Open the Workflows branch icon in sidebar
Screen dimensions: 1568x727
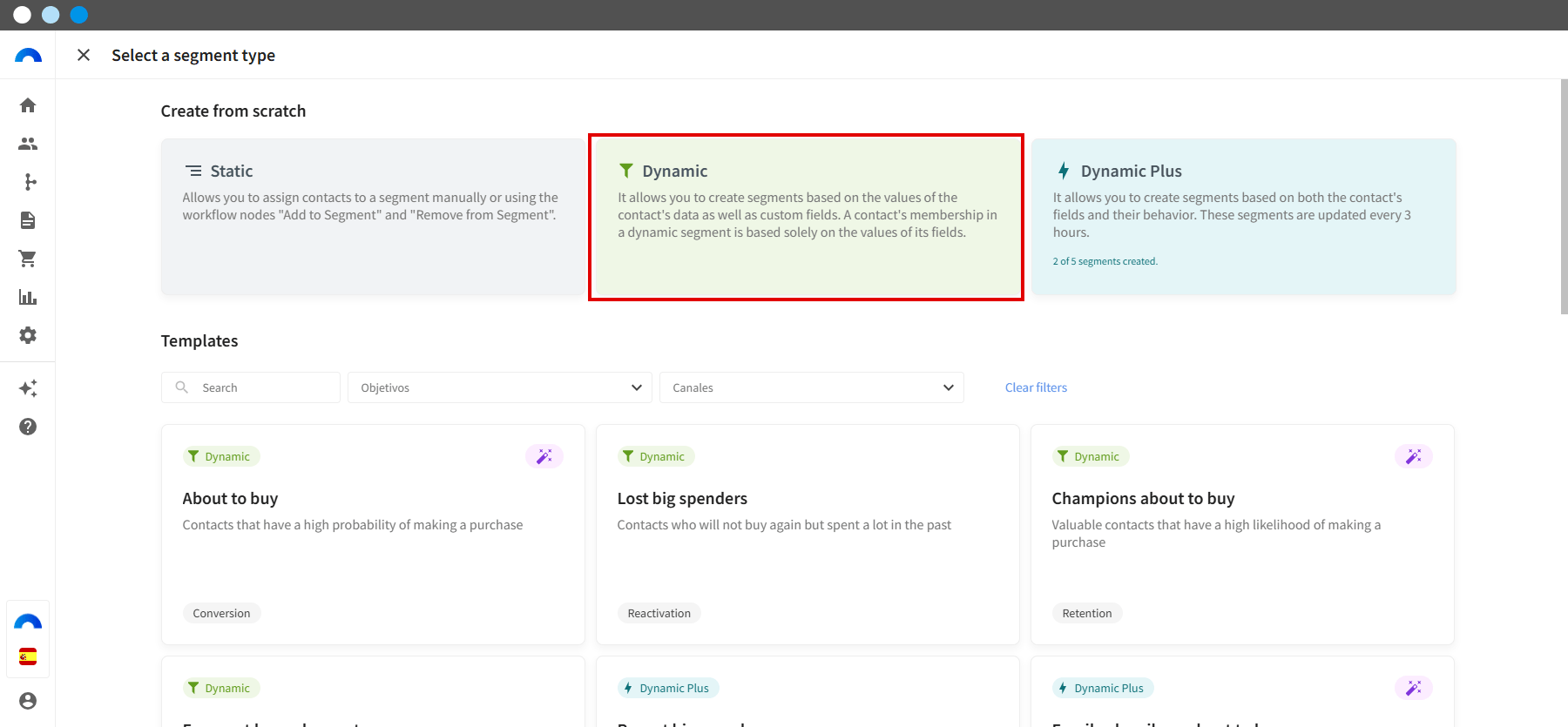click(x=30, y=182)
